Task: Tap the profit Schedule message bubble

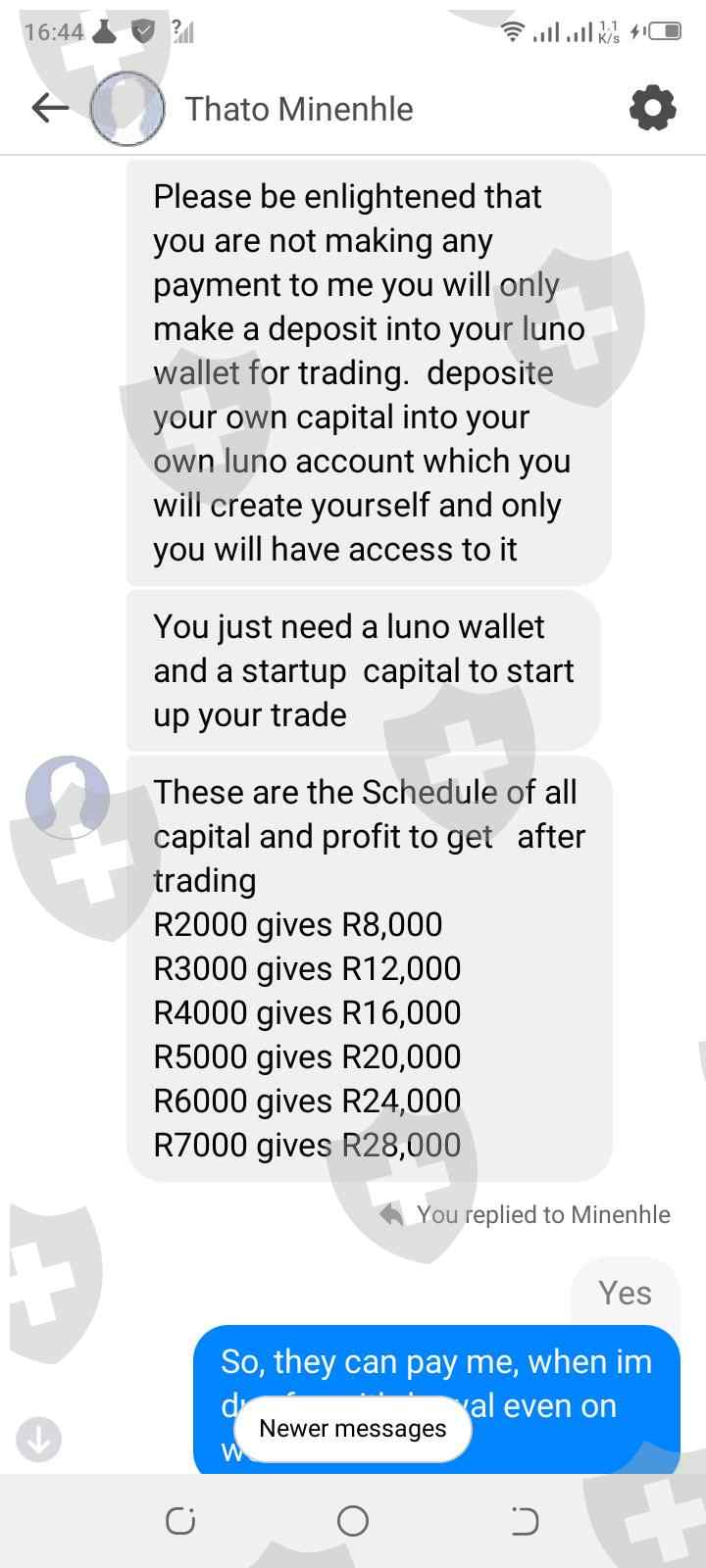Action: click(x=369, y=967)
